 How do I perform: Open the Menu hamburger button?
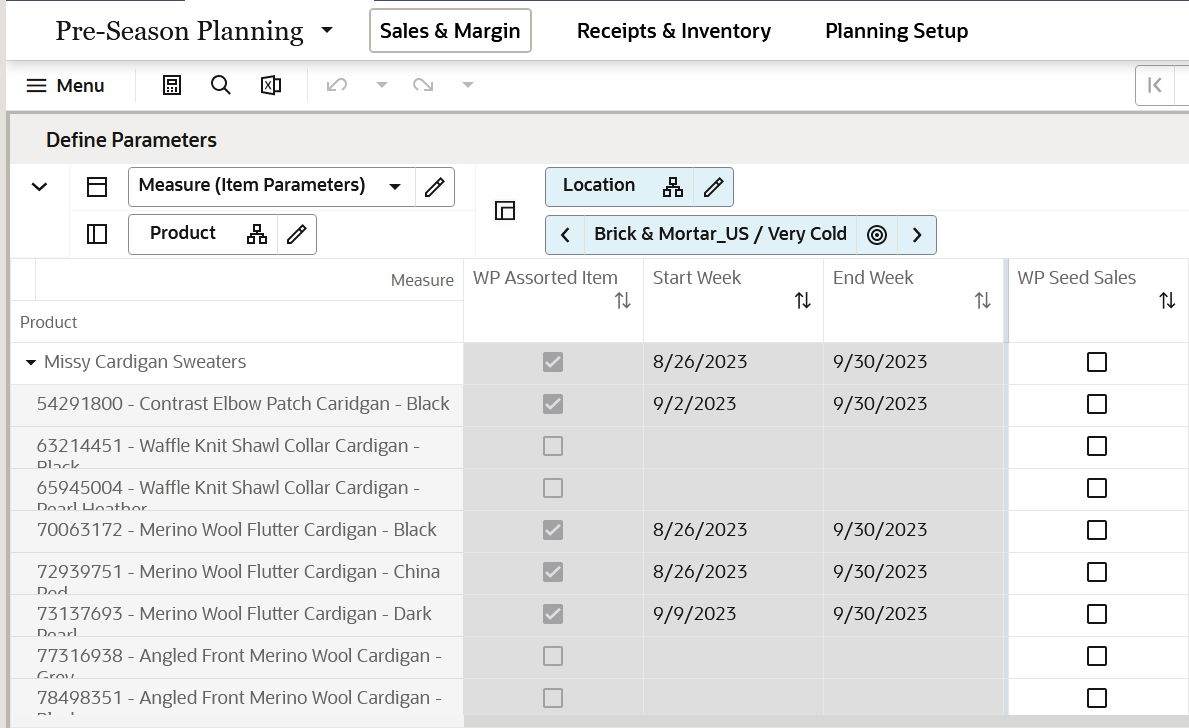pyautogui.click(x=65, y=86)
